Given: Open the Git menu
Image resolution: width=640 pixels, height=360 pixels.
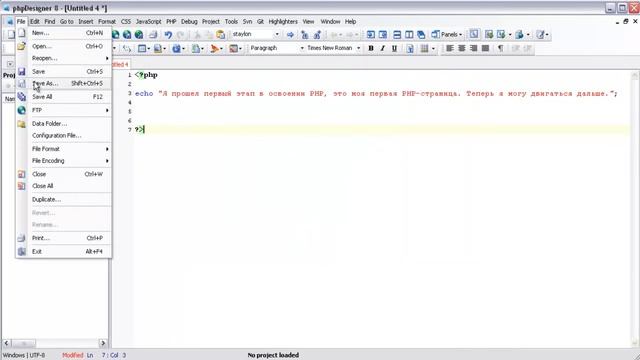Looking at the screenshot, I should point(260,22).
